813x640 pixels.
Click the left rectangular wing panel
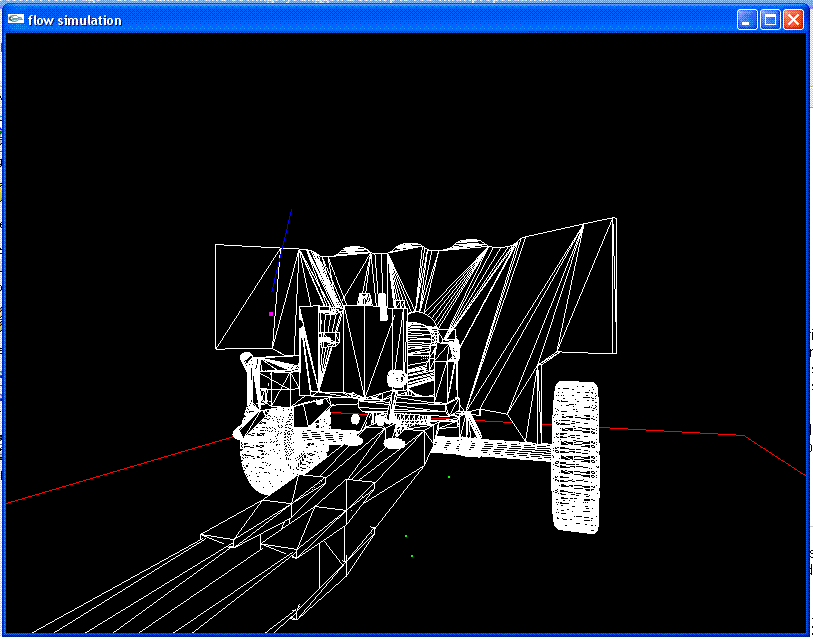pos(245,295)
